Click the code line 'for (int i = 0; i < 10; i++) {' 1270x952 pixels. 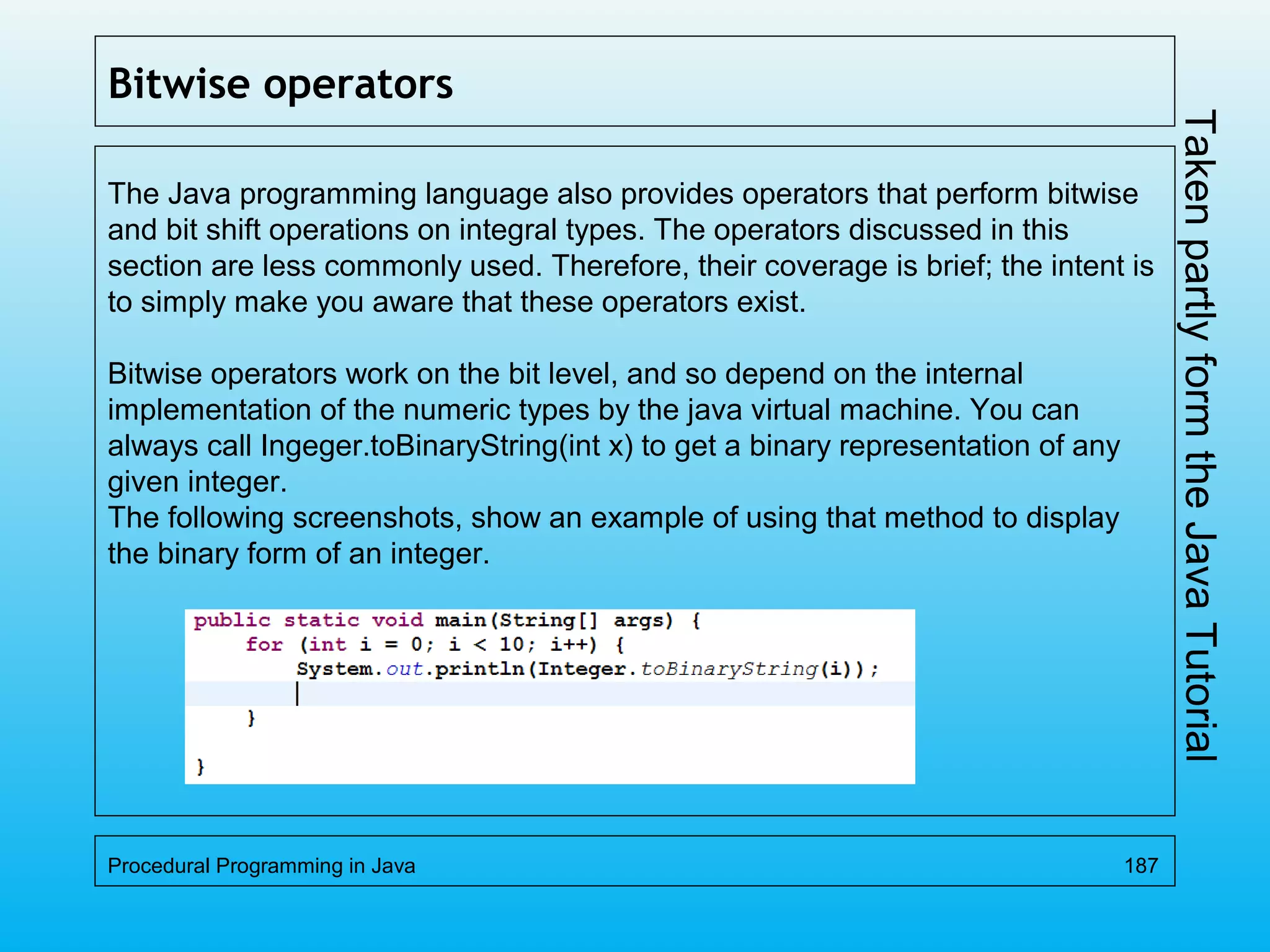(435, 645)
